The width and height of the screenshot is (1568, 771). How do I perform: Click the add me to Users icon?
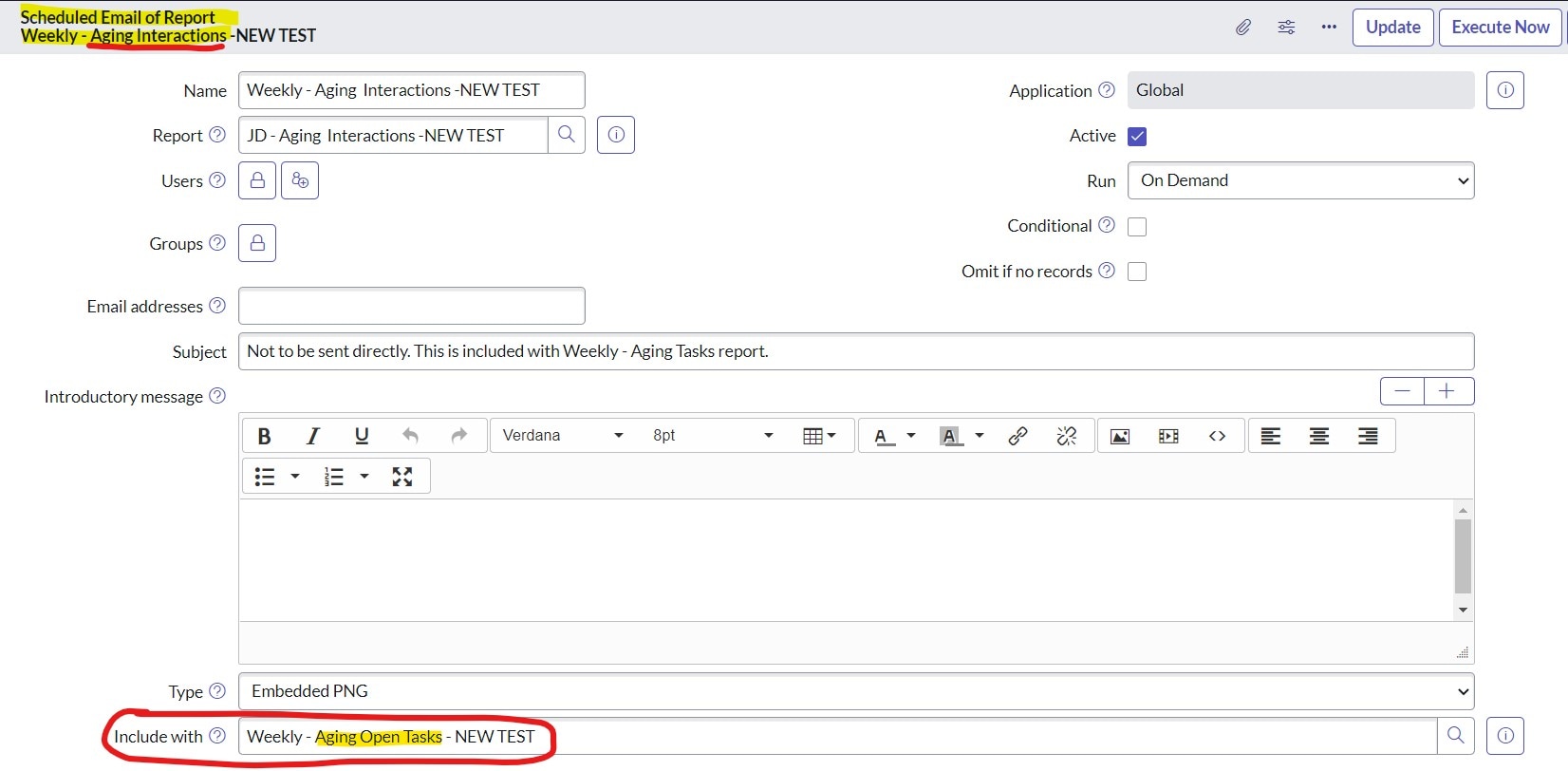(x=300, y=180)
